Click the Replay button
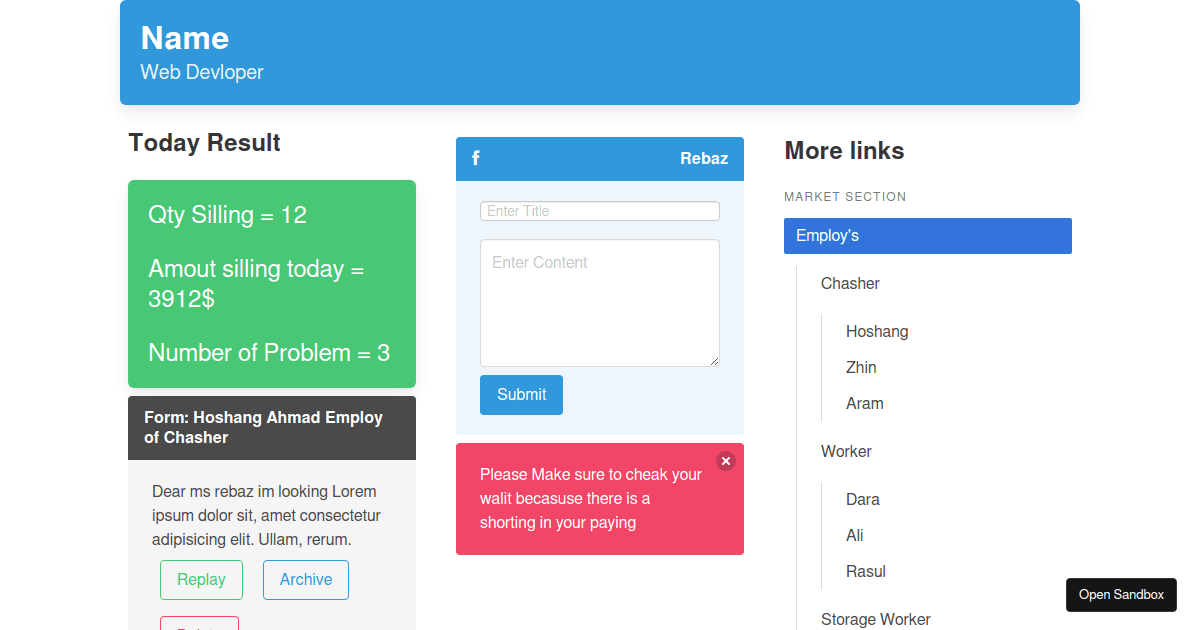The height and width of the screenshot is (630, 1200). [x=201, y=579]
